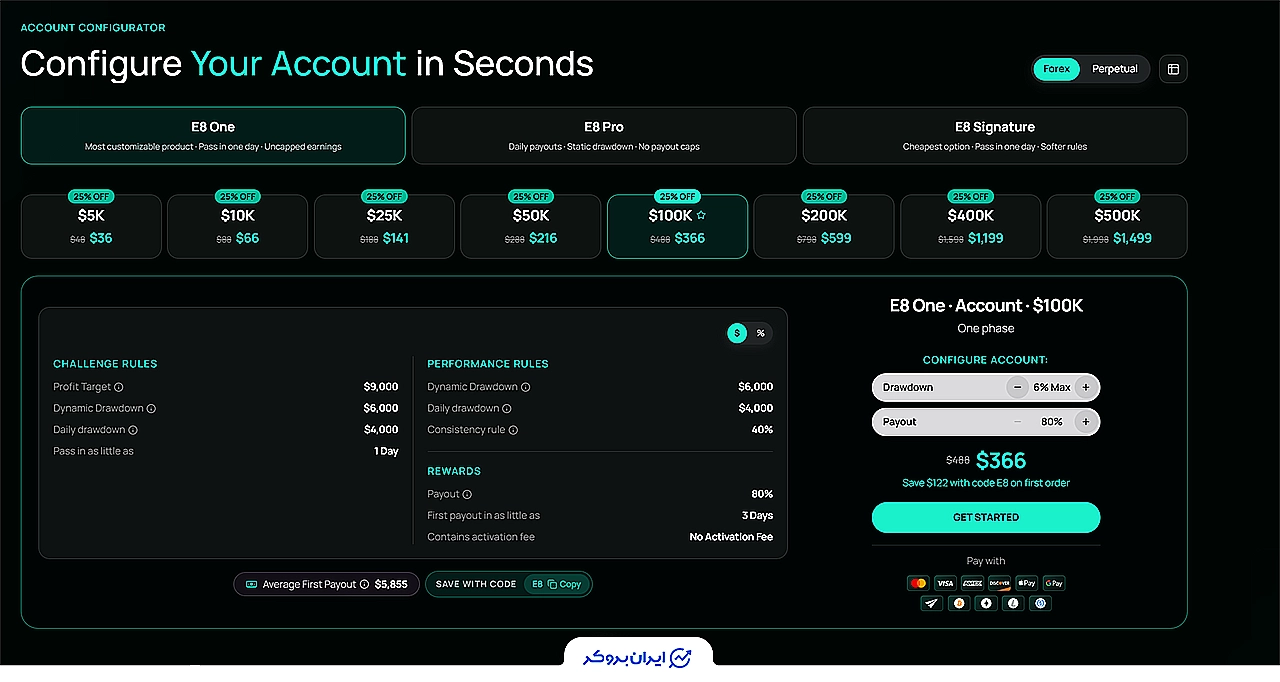
Task: Info icon for Daily drawdown under Performance Rules
Action: [x=507, y=408]
